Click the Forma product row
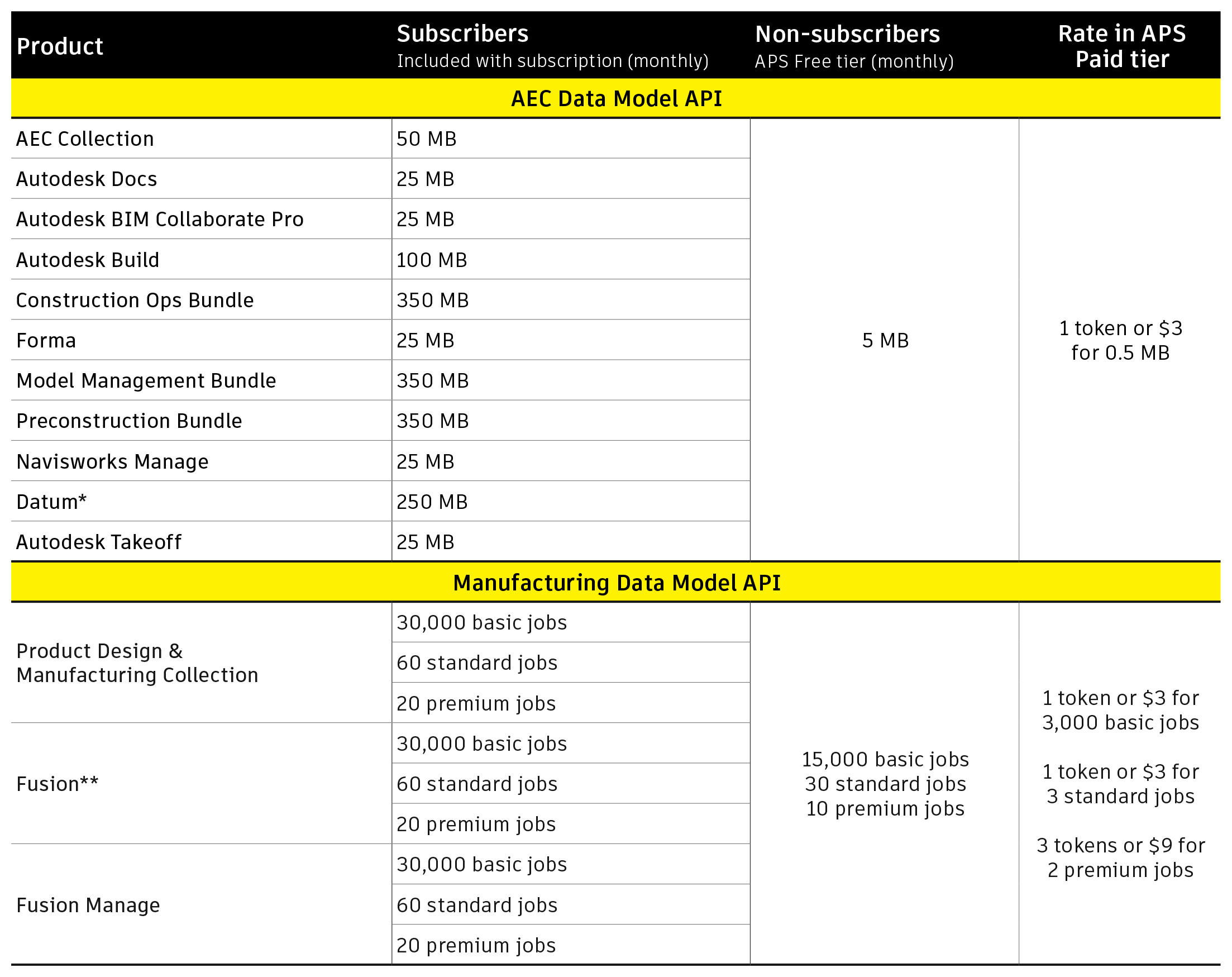Viewport: 1232px width, 977px height. coord(46,340)
